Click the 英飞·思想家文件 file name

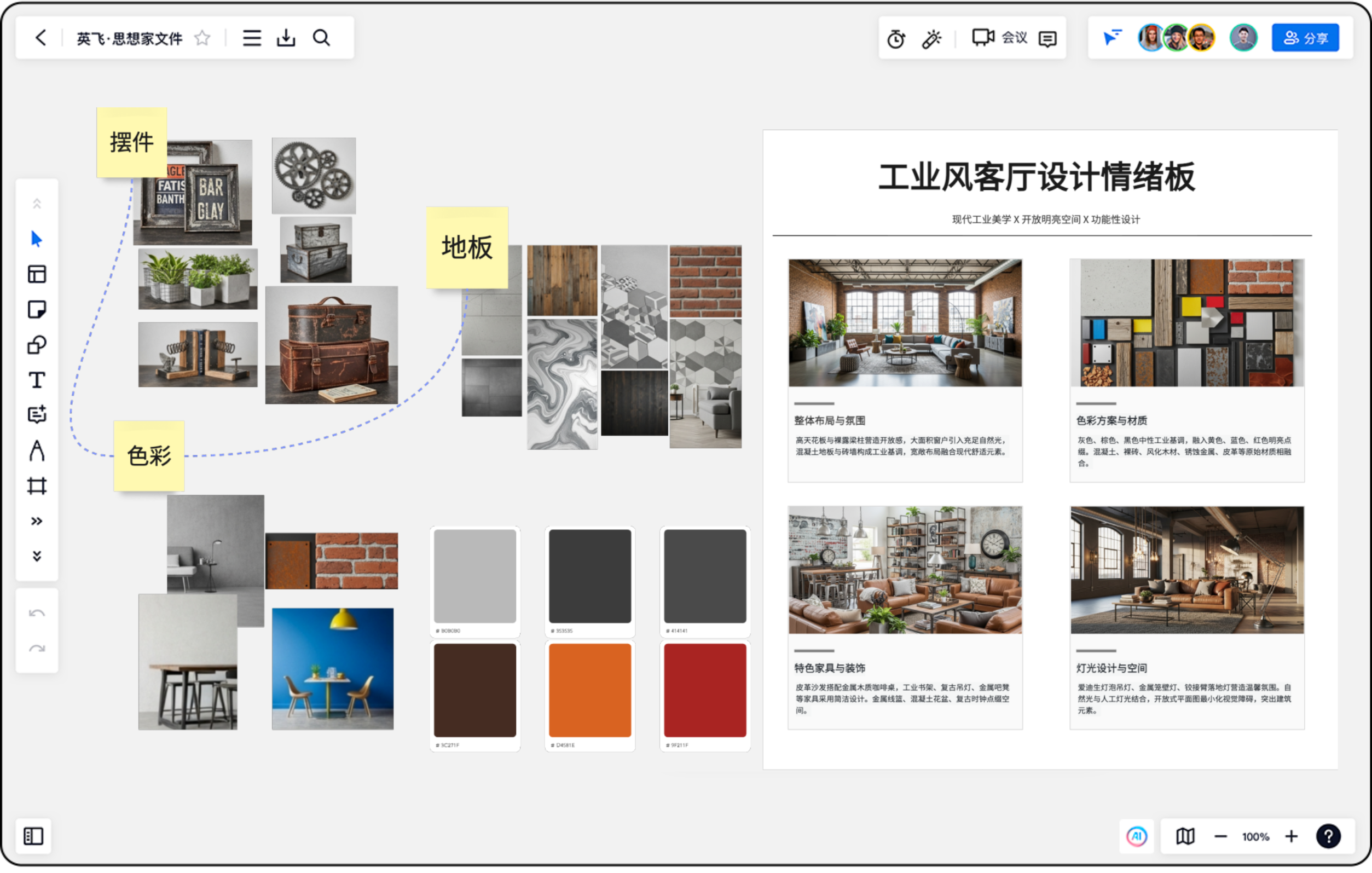pyautogui.click(x=129, y=39)
